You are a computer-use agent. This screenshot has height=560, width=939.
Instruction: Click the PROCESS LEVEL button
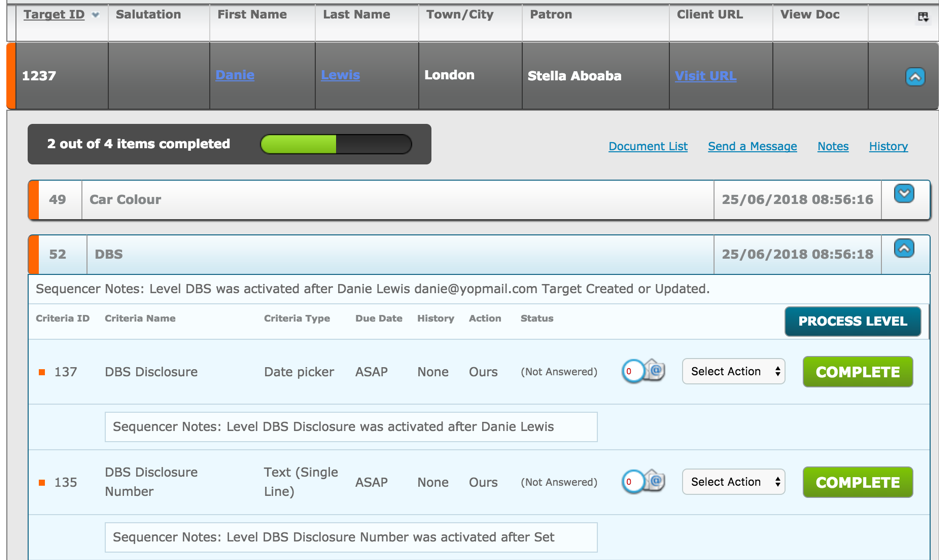pyautogui.click(x=853, y=321)
